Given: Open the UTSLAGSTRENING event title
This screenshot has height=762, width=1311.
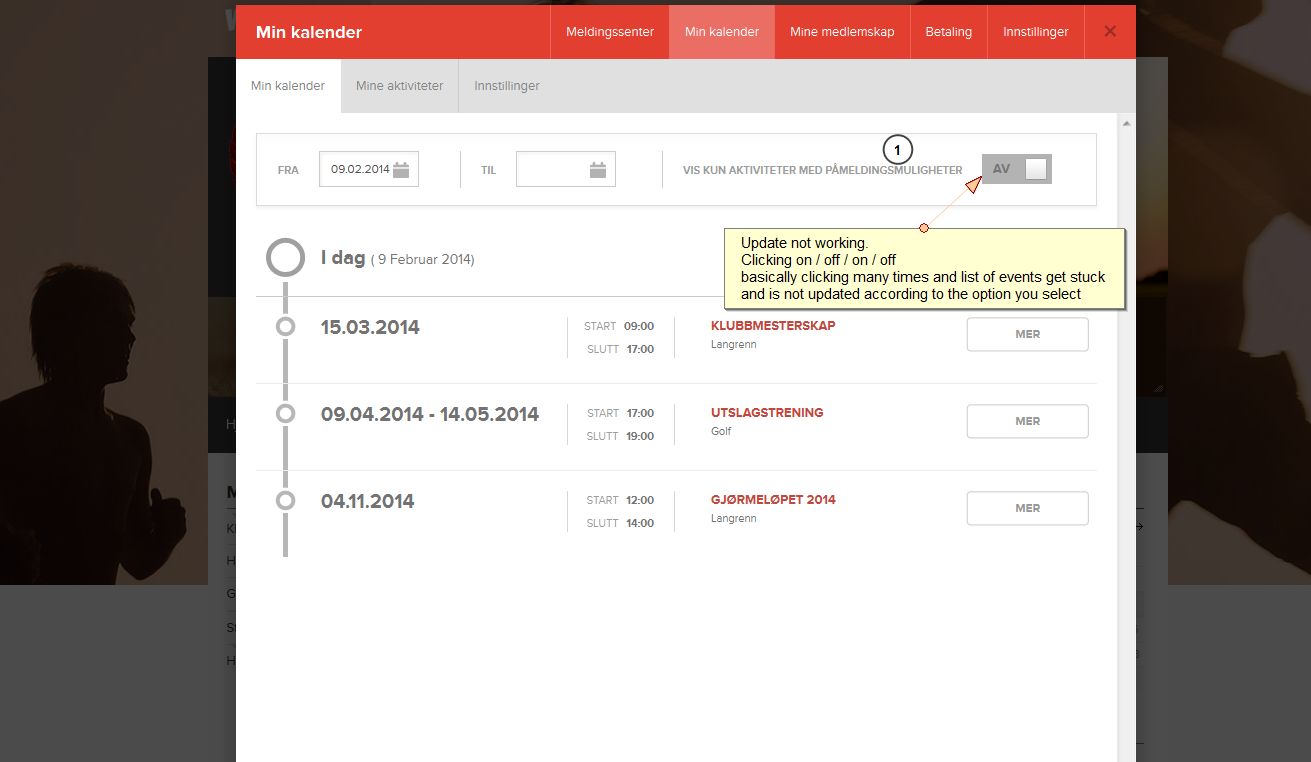Looking at the screenshot, I should [x=767, y=413].
